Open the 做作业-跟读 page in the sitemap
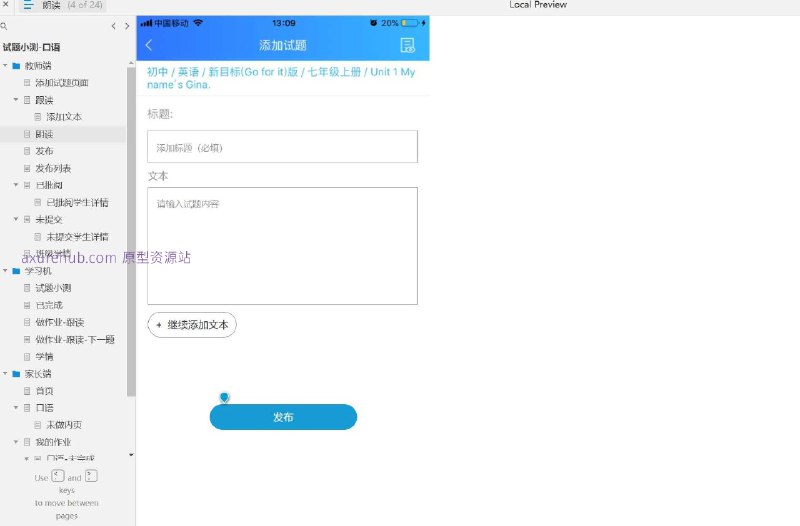 click(x=60, y=322)
